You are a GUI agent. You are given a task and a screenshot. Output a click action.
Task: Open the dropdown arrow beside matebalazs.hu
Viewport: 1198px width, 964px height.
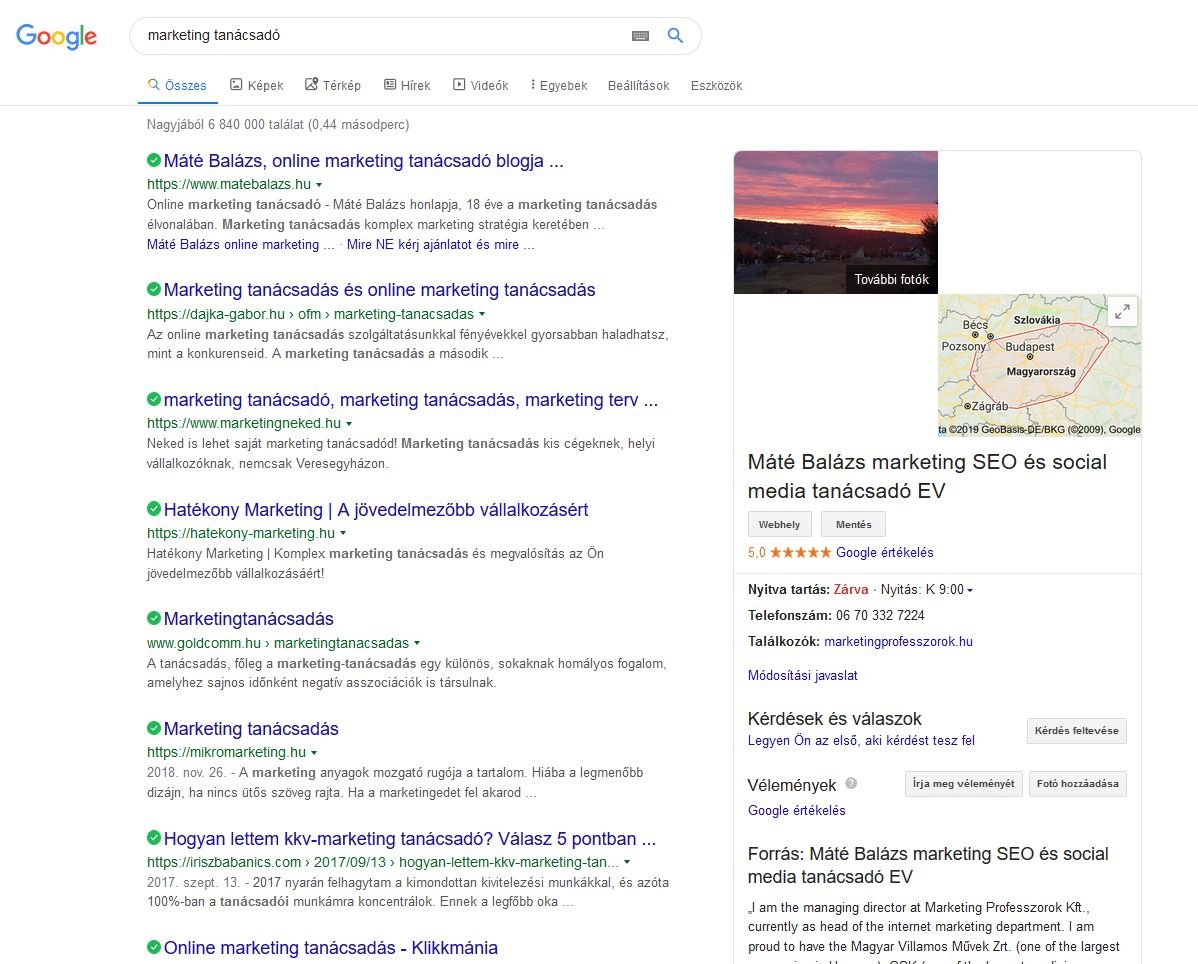tap(318, 185)
